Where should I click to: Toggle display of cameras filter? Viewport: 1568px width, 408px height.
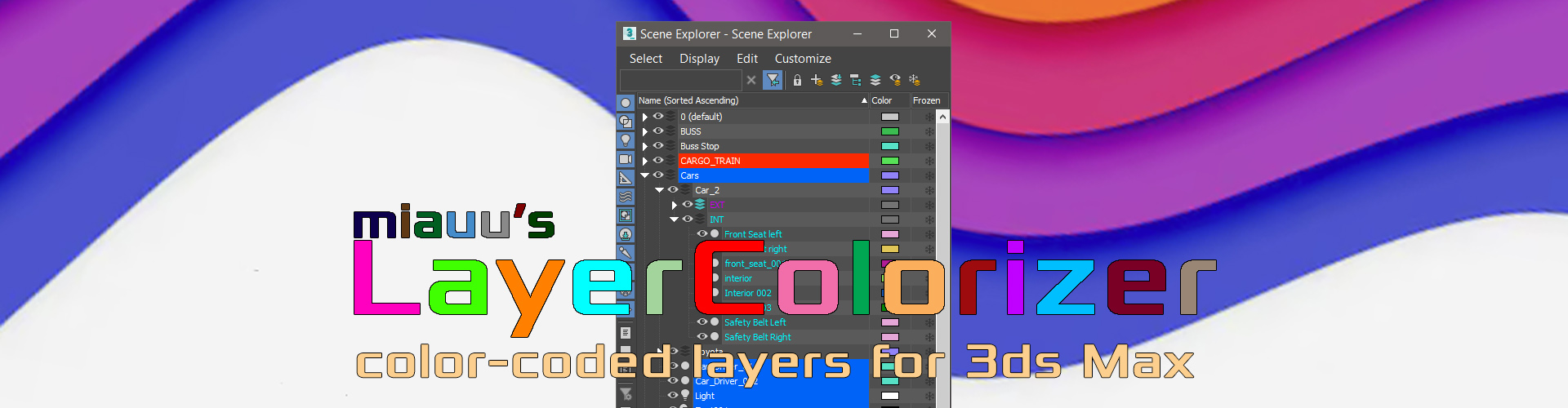point(626,159)
